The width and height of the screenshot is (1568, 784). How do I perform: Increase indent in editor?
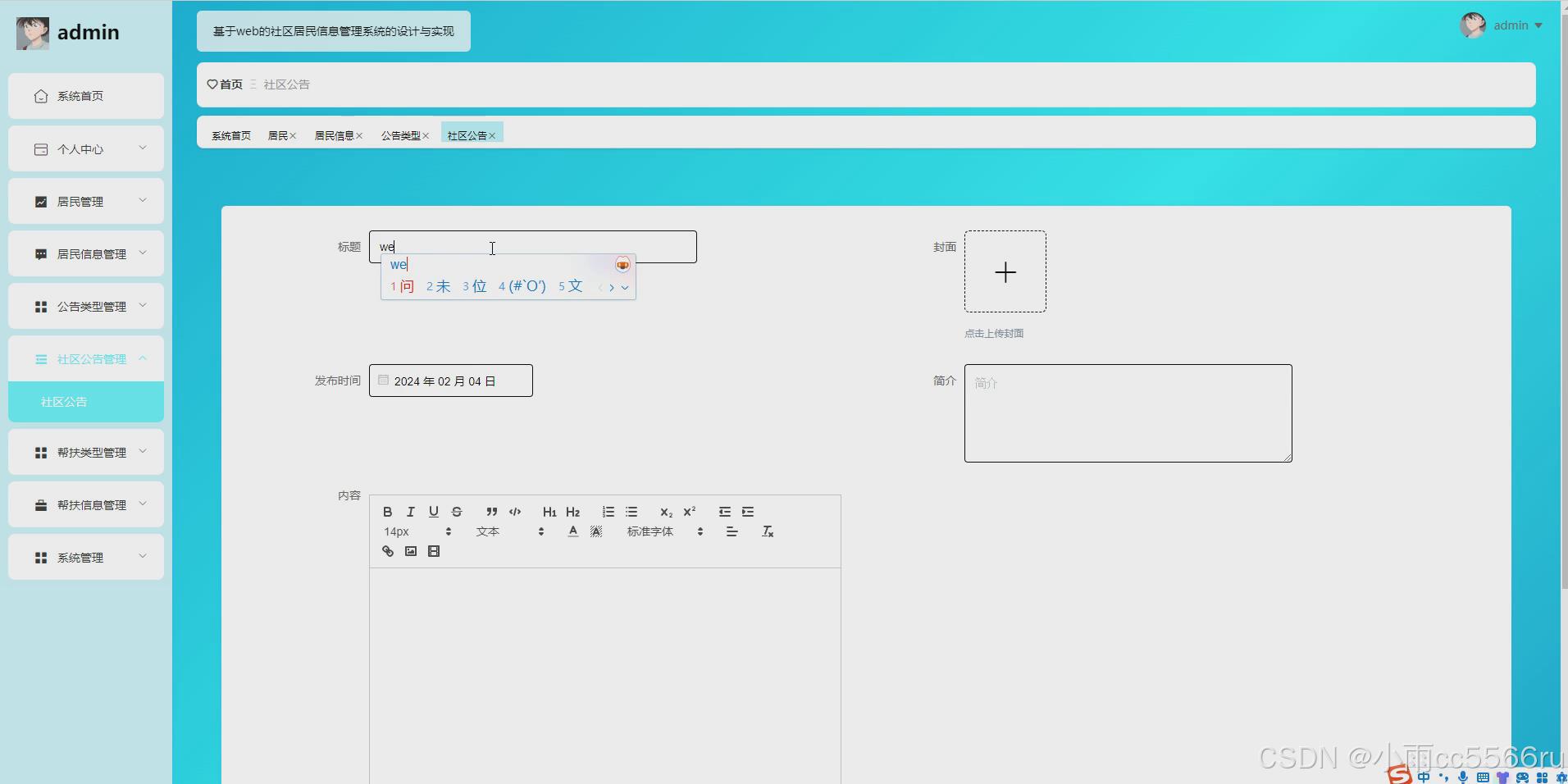coord(748,512)
